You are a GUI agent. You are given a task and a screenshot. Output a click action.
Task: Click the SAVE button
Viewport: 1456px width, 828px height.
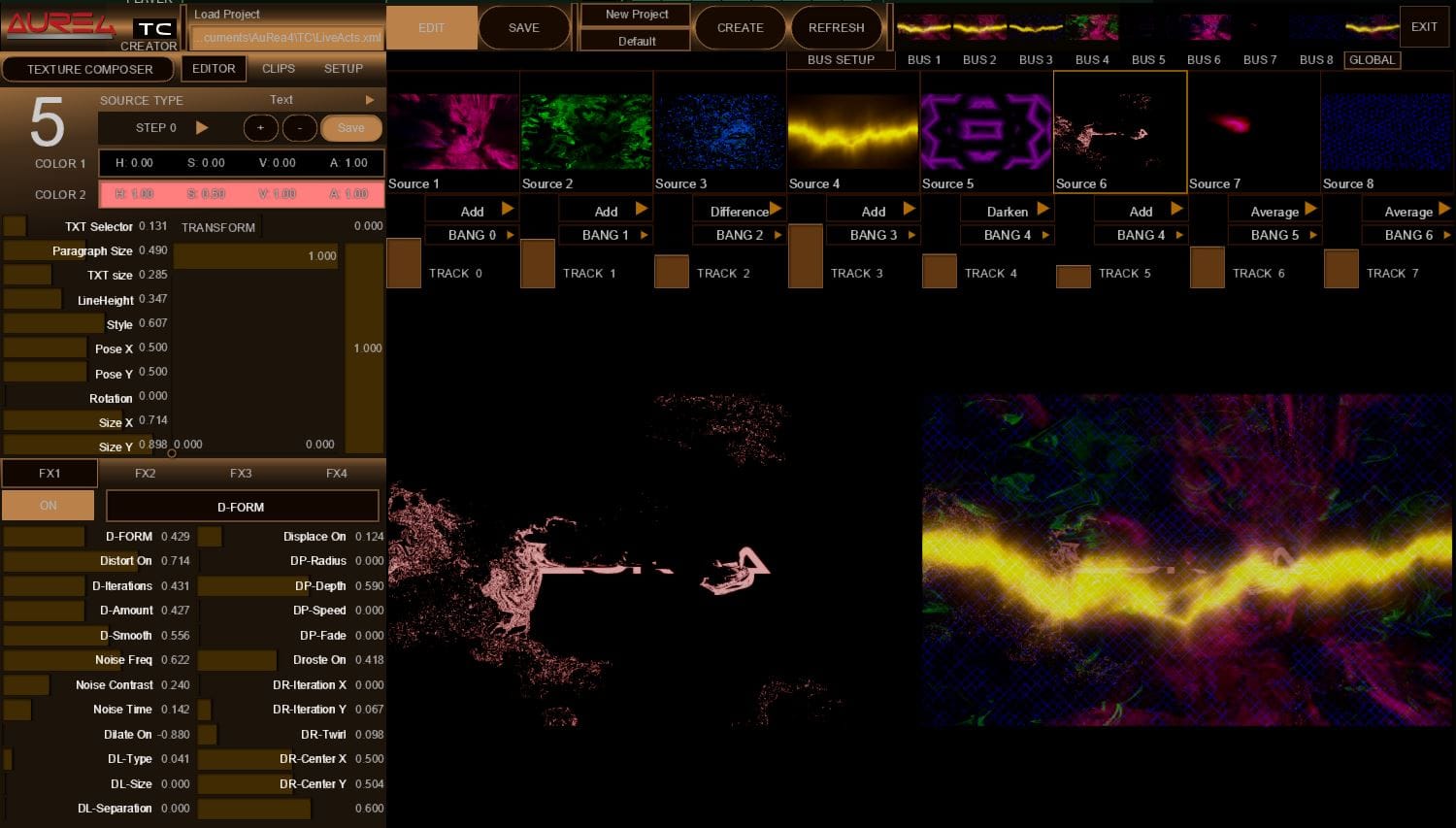[x=524, y=27]
